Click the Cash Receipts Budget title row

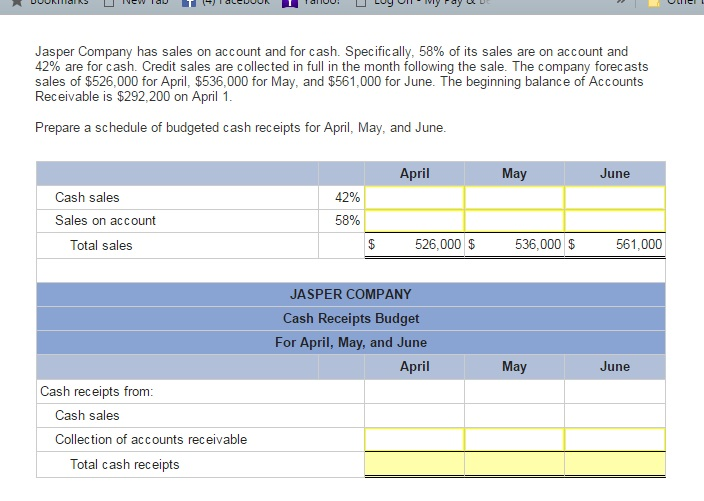351,319
